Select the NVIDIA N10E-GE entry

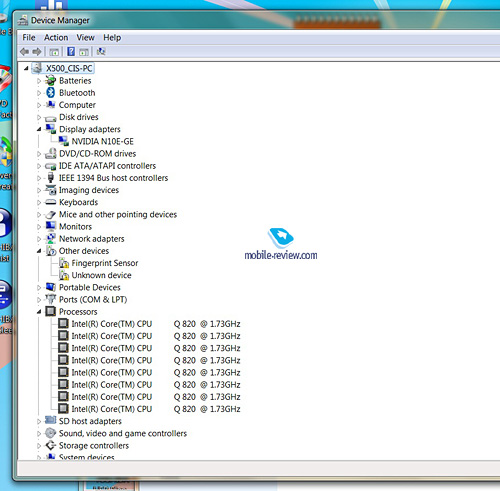click(102, 141)
